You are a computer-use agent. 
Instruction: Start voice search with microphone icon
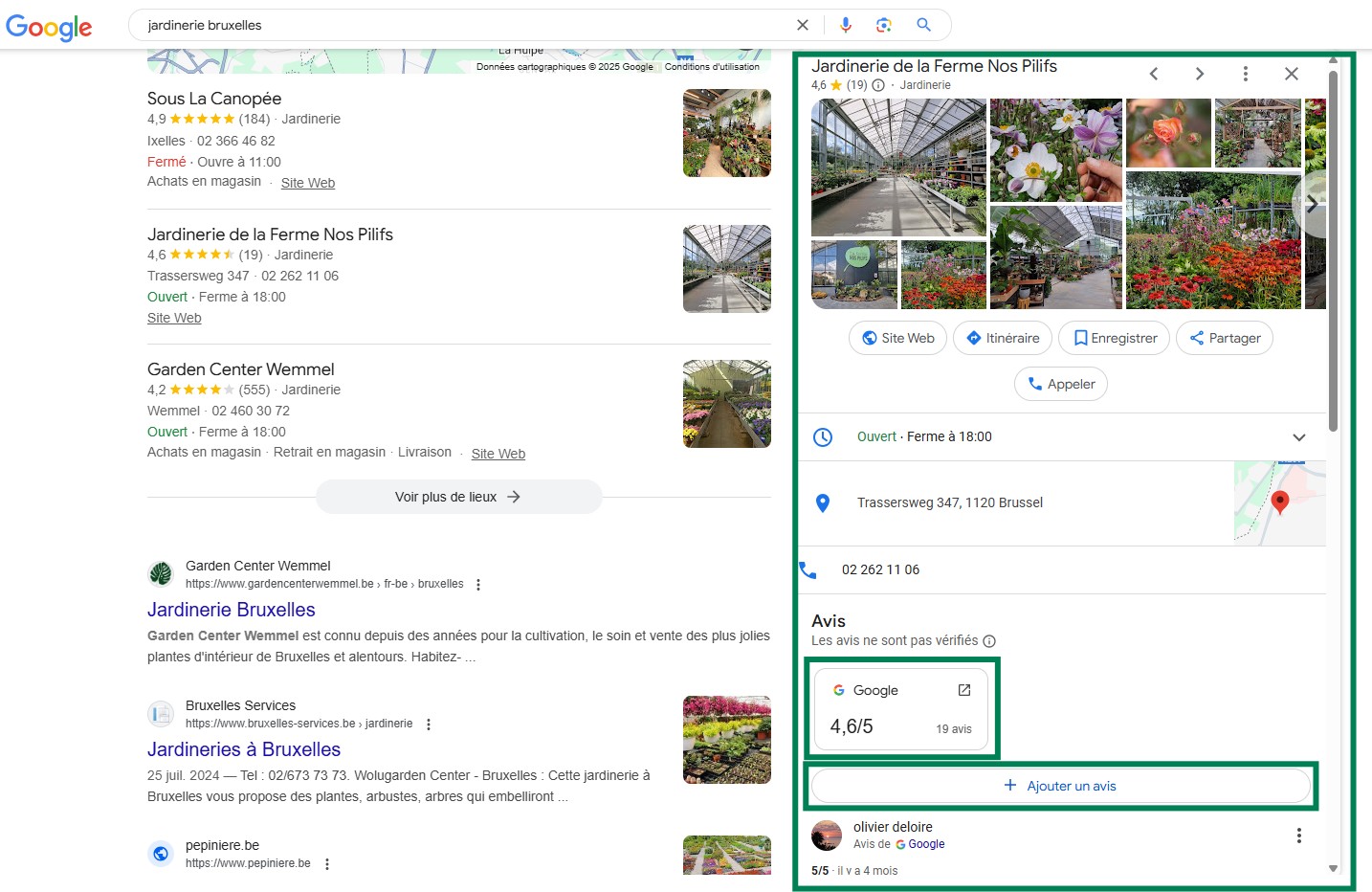click(x=846, y=25)
